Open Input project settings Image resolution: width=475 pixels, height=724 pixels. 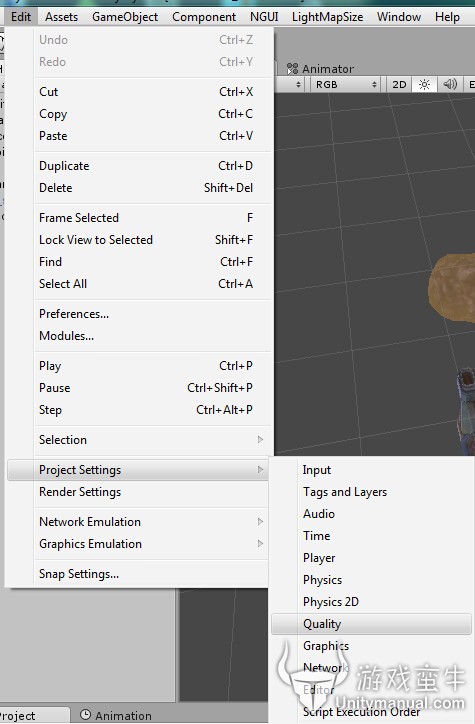pyautogui.click(x=372, y=470)
